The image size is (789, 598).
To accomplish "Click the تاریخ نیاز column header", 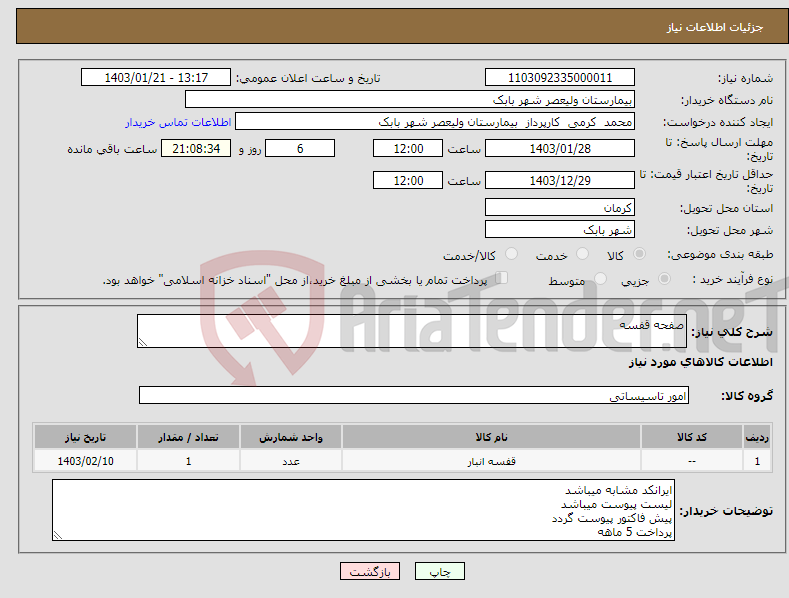I will [86, 437].
